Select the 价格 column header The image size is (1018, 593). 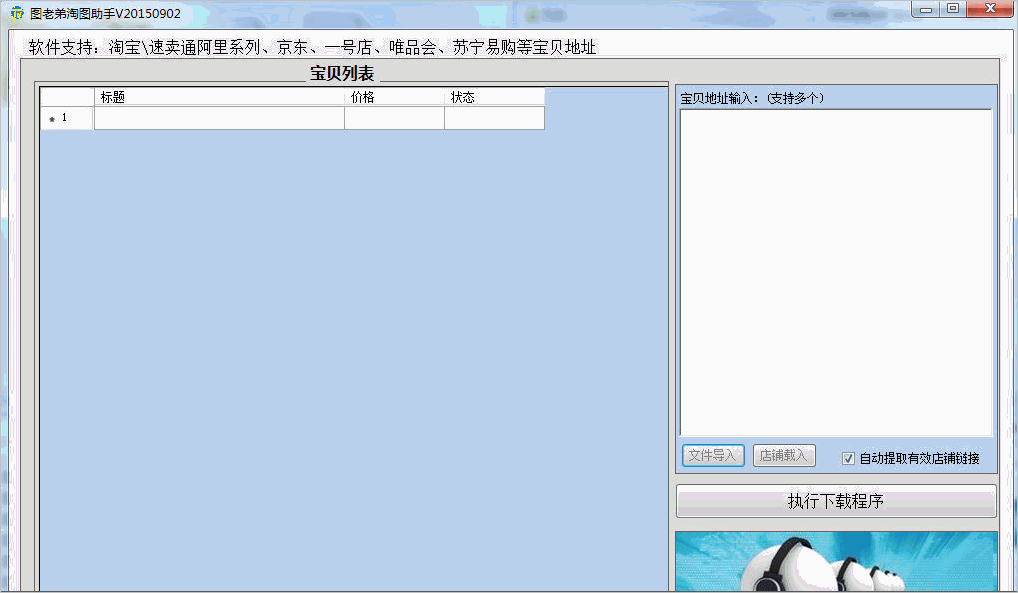394,97
